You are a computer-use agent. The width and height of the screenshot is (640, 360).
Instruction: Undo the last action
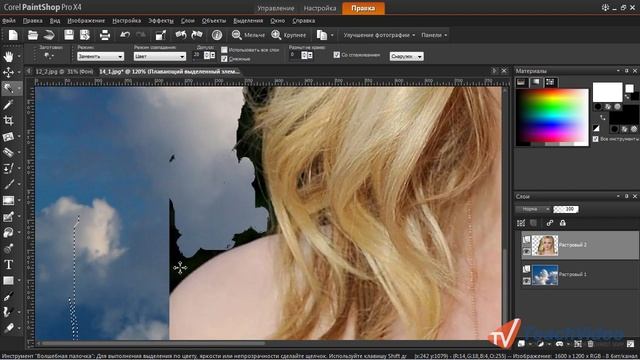(125, 35)
